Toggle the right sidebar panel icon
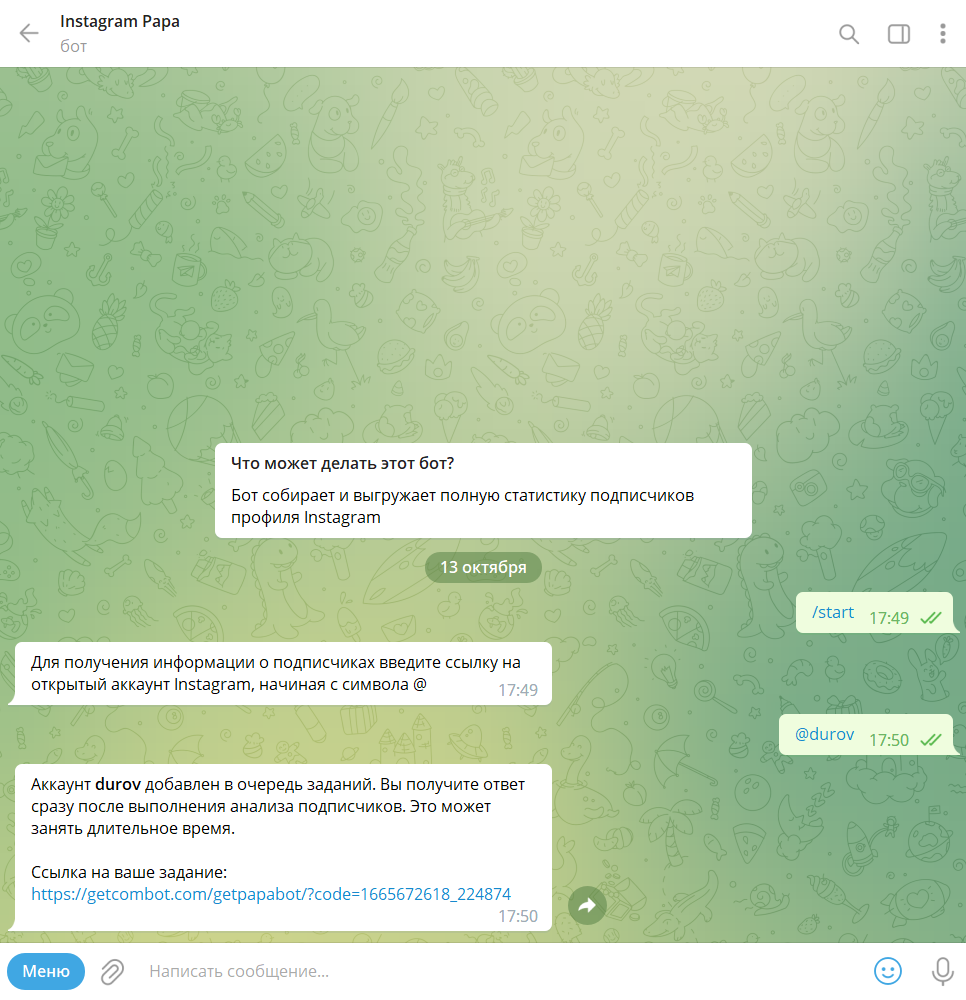The width and height of the screenshot is (966, 1000). coord(898,34)
